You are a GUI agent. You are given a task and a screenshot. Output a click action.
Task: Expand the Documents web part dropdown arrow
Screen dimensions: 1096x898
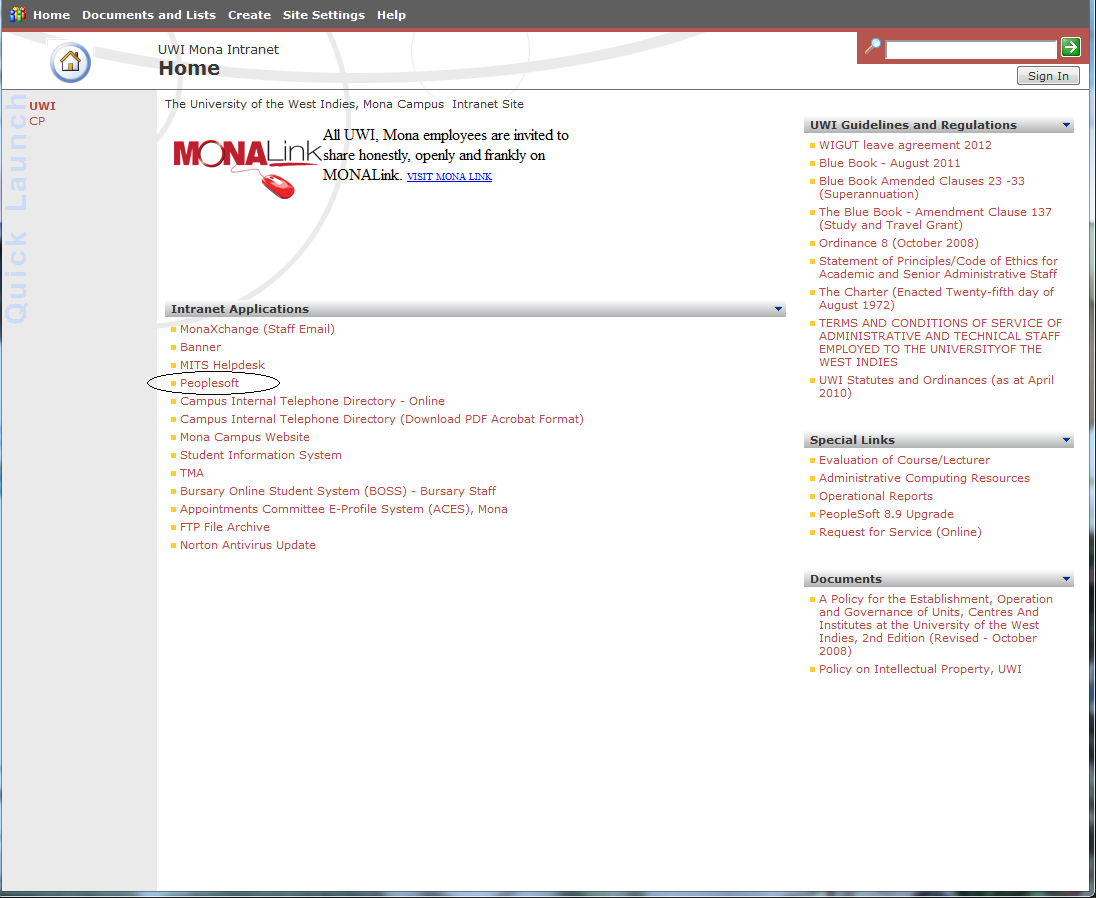coord(1066,579)
